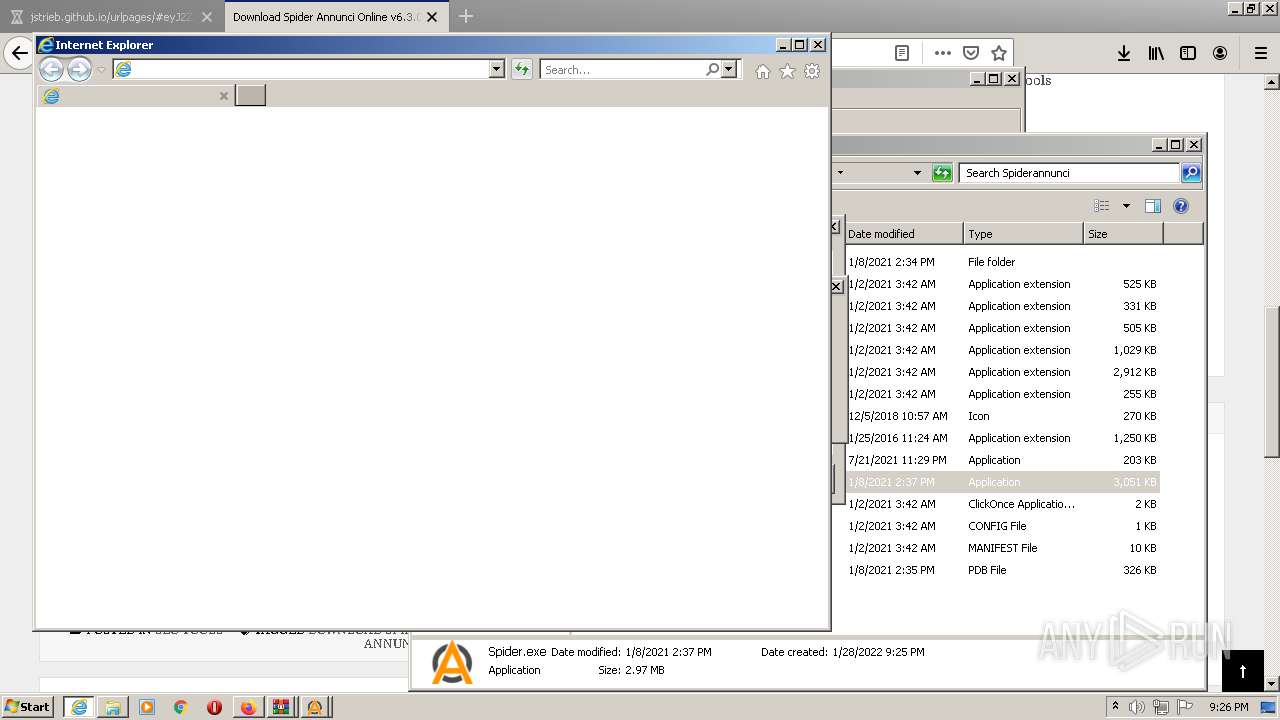Viewport: 1280px width, 720px height.
Task: Open Firefox hamburger menu
Action: (1260, 53)
